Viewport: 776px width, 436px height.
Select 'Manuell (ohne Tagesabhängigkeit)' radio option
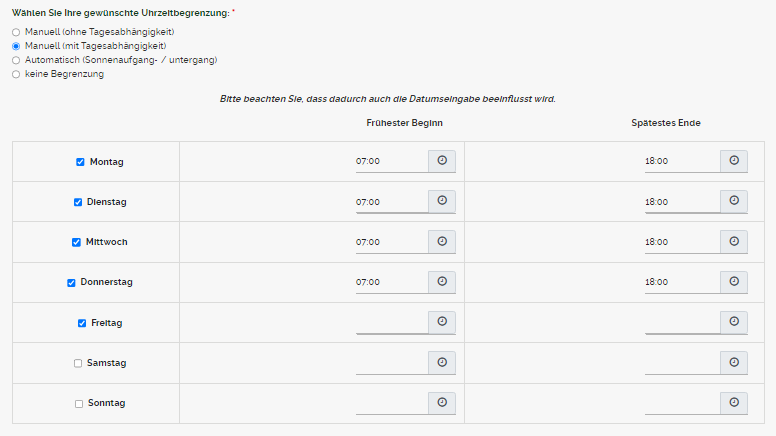16,32
